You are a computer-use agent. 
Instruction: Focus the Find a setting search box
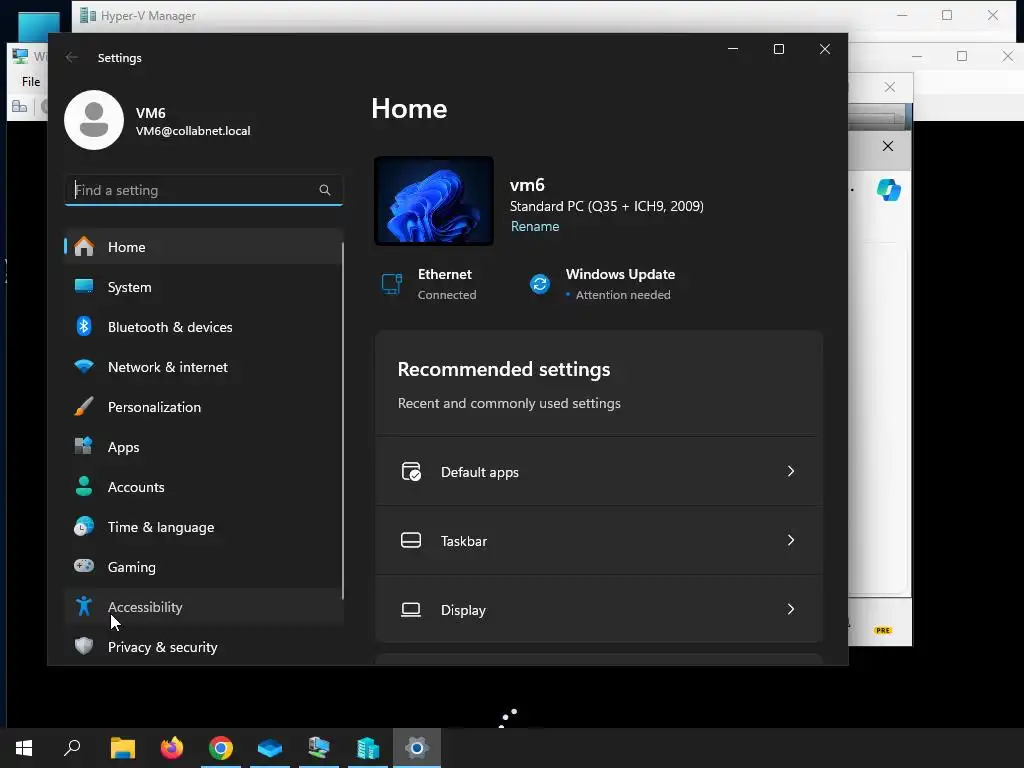(x=203, y=190)
